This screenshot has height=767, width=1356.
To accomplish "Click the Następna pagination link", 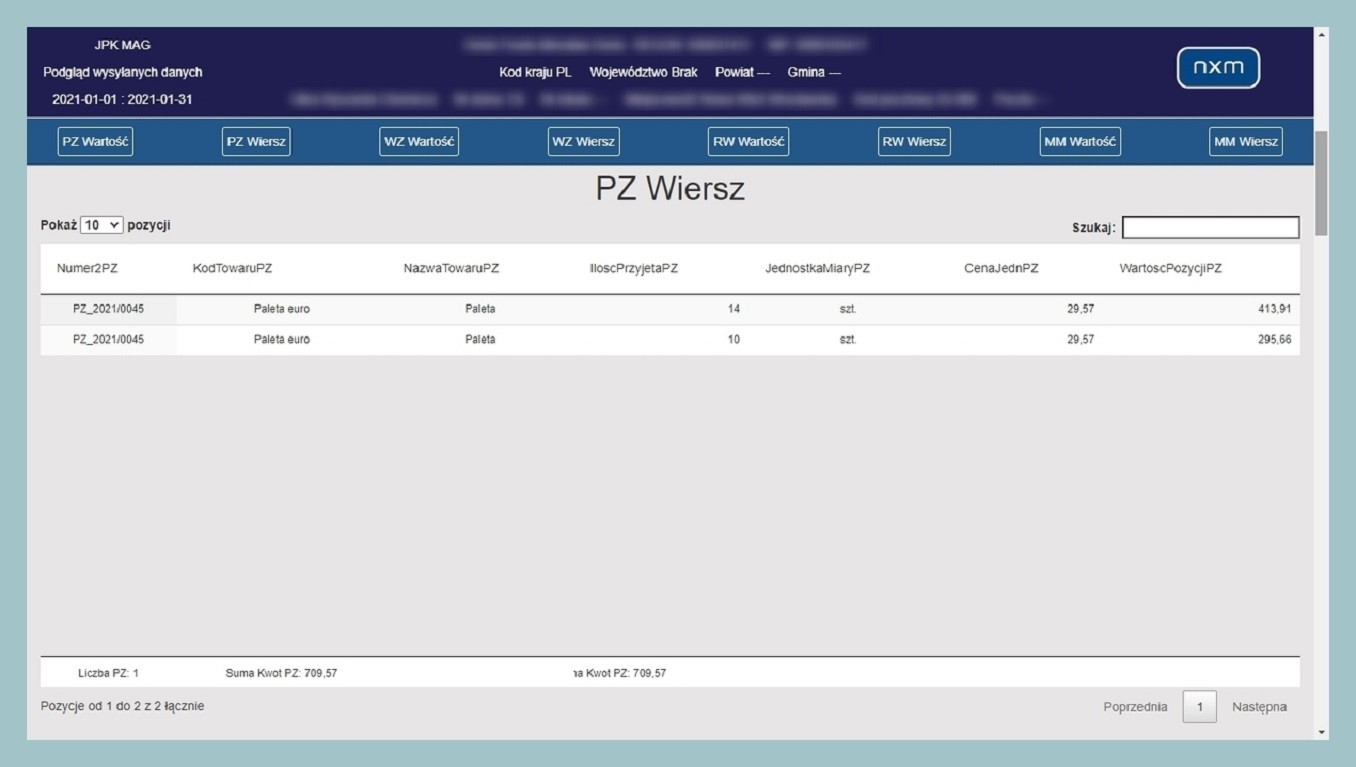I will click(1259, 707).
